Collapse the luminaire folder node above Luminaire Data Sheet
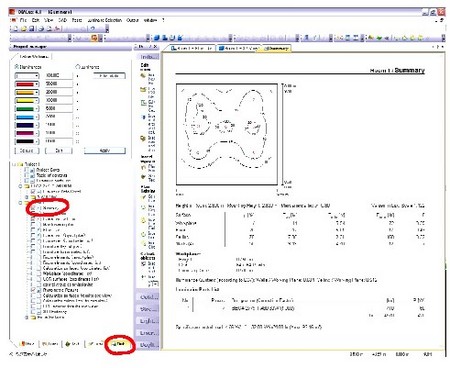450x368 pixels. (x=21, y=186)
